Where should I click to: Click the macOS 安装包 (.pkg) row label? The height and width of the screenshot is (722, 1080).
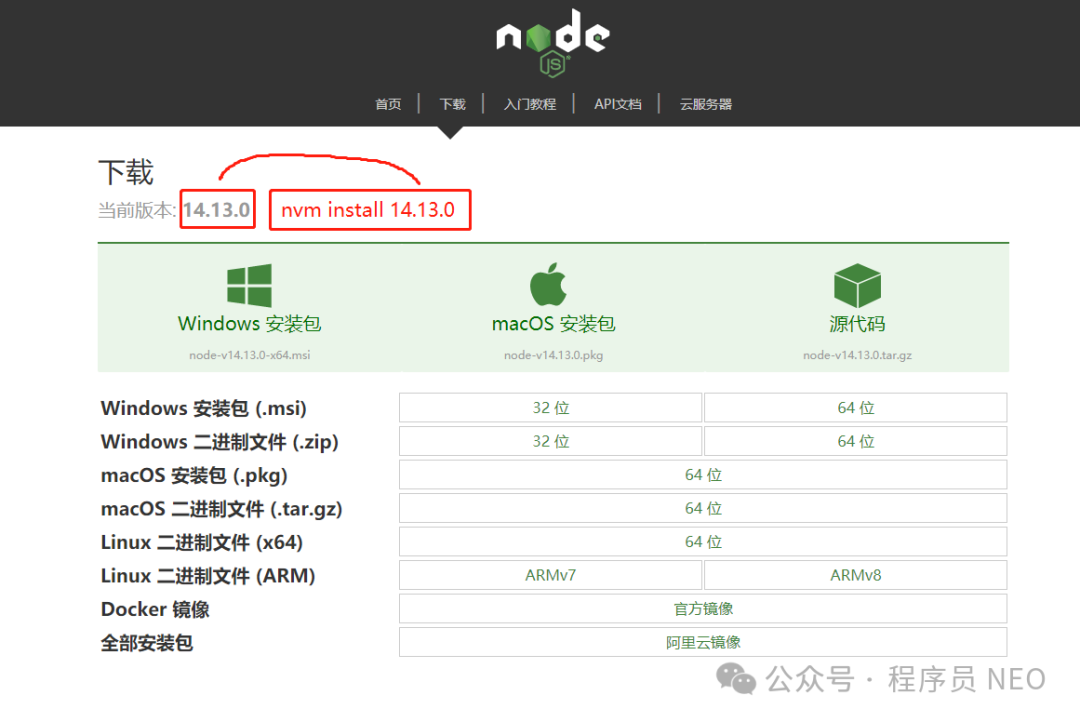pyautogui.click(x=194, y=475)
